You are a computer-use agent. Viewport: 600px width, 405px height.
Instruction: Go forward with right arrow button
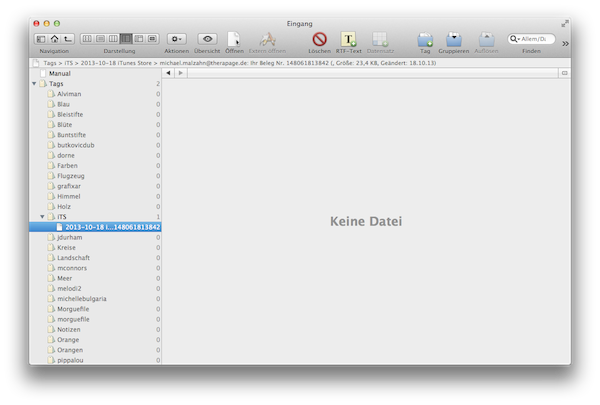pyautogui.click(x=181, y=73)
